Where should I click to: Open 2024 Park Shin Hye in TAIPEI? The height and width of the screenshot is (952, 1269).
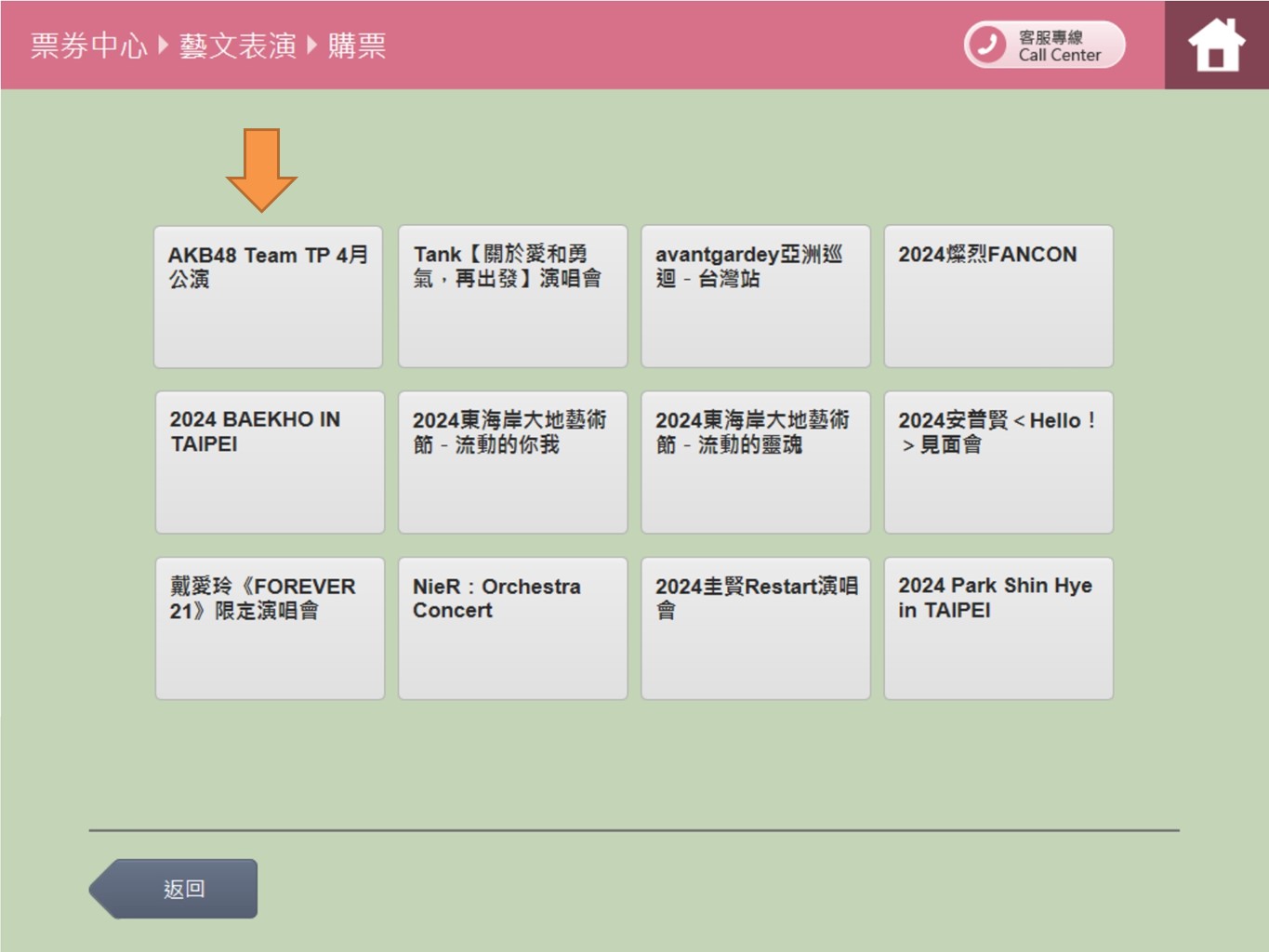click(998, 628)
